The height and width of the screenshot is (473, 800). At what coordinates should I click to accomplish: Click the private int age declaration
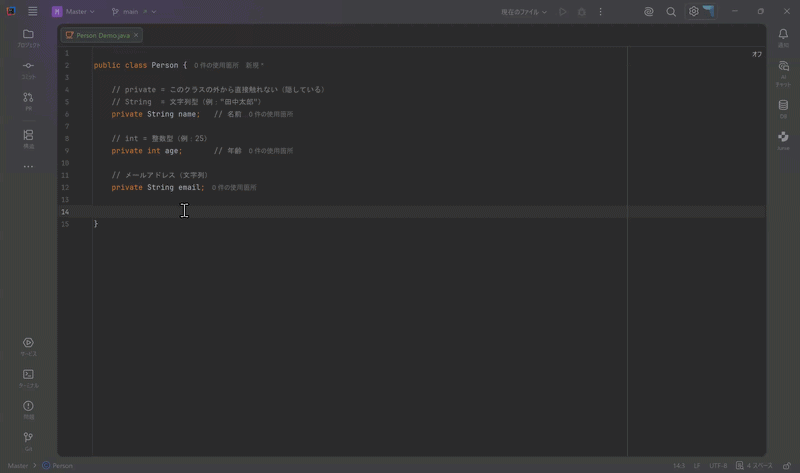pos(146,151)
